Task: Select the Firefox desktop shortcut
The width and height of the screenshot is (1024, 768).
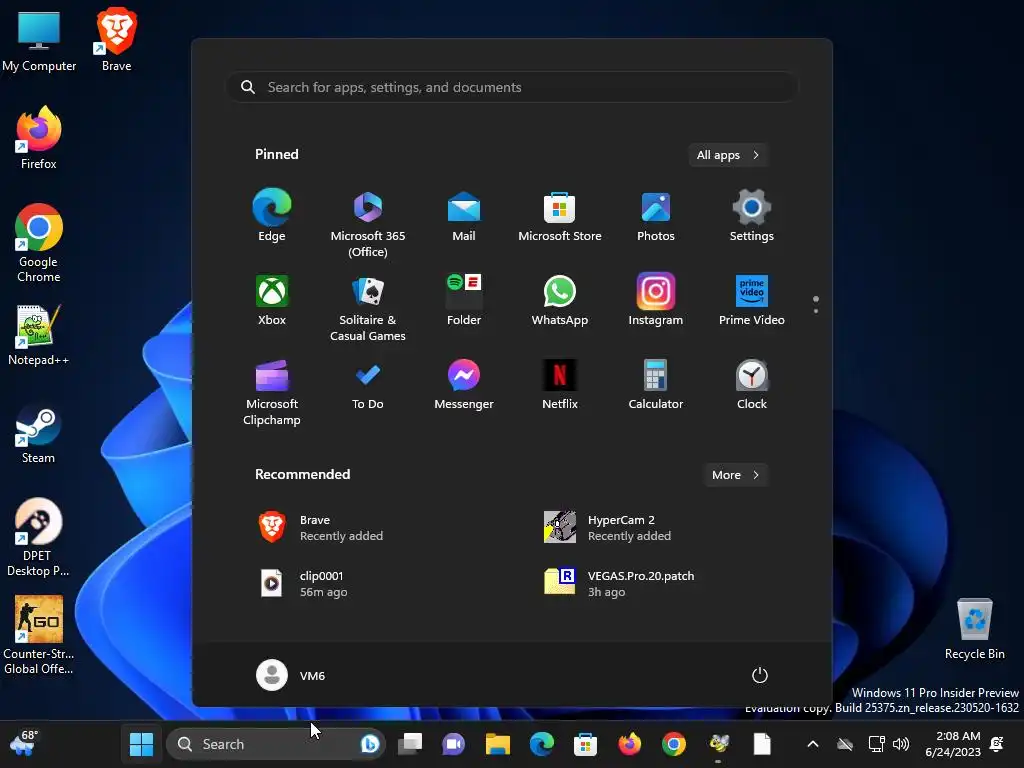Action: click(39, 138)
